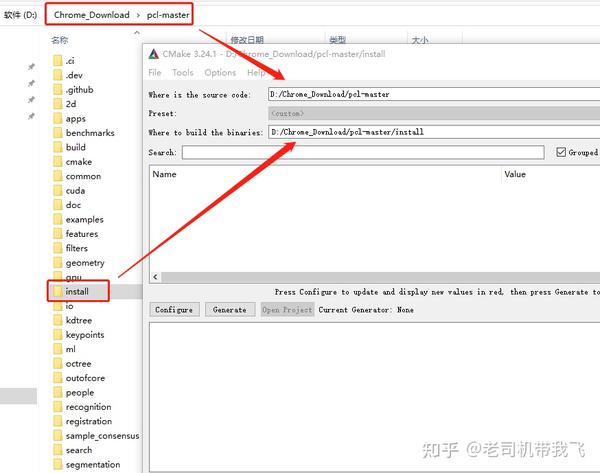Sort by the 名称 column header

pos(60,40)
